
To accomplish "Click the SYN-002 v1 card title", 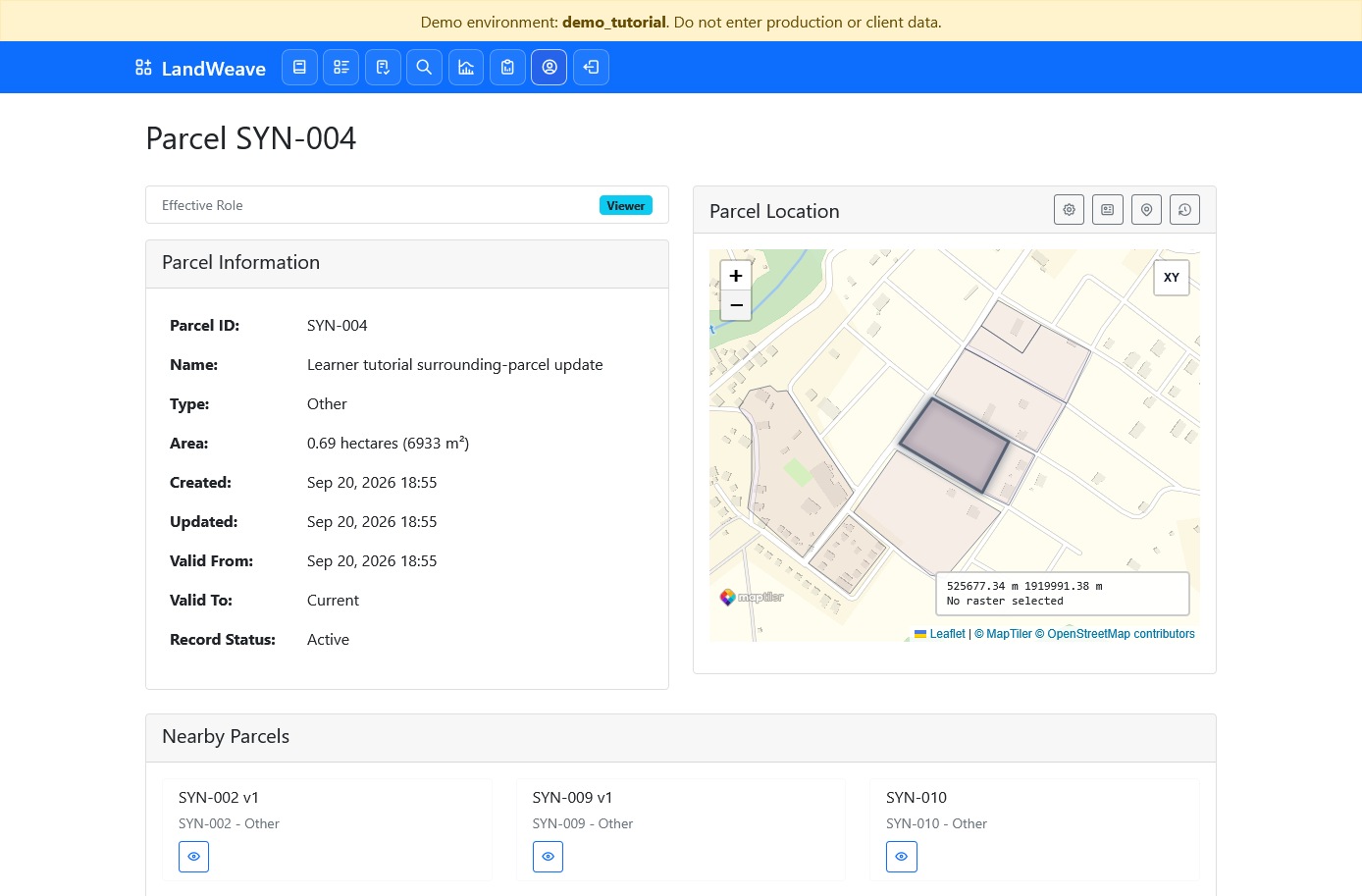I will (219, 798).
